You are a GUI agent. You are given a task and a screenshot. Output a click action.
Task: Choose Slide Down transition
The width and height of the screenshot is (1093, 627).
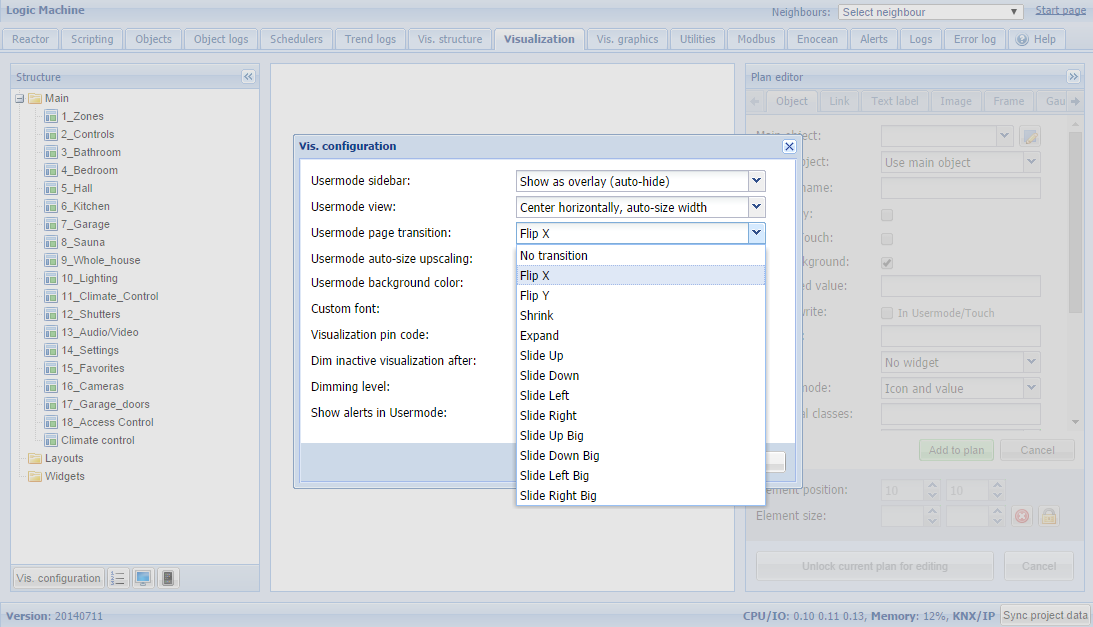point(641,376)
